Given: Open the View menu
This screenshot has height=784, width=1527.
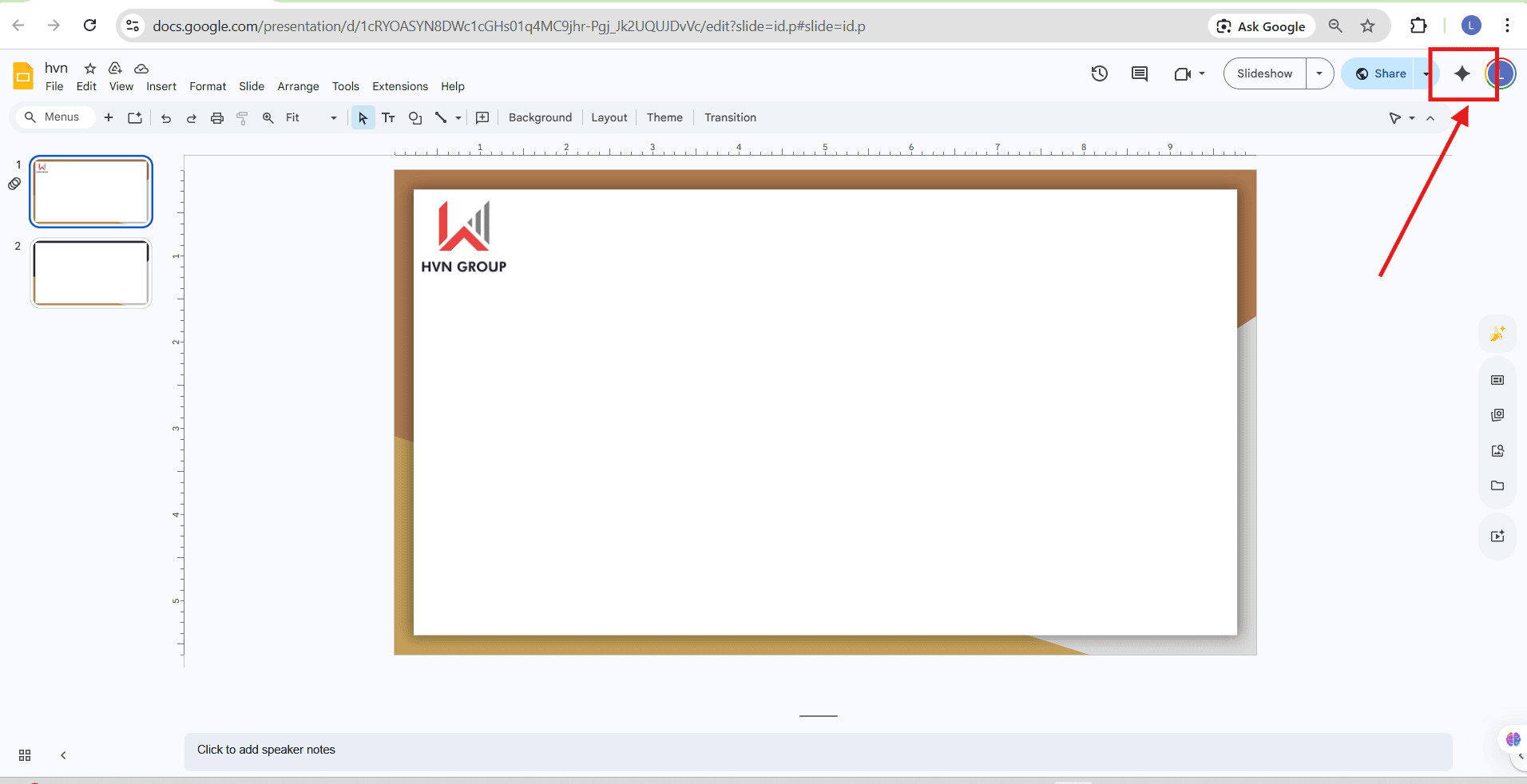Looking at the screenshot, I should [121, 86].
